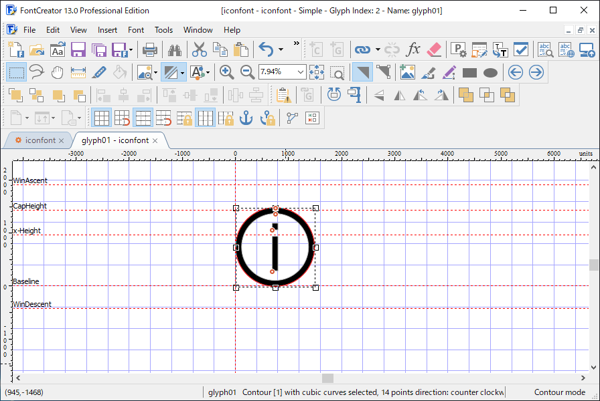The height and width of the screenshot is (401, 600).
Task: Open a font file
Action: (x=36, y=50)
